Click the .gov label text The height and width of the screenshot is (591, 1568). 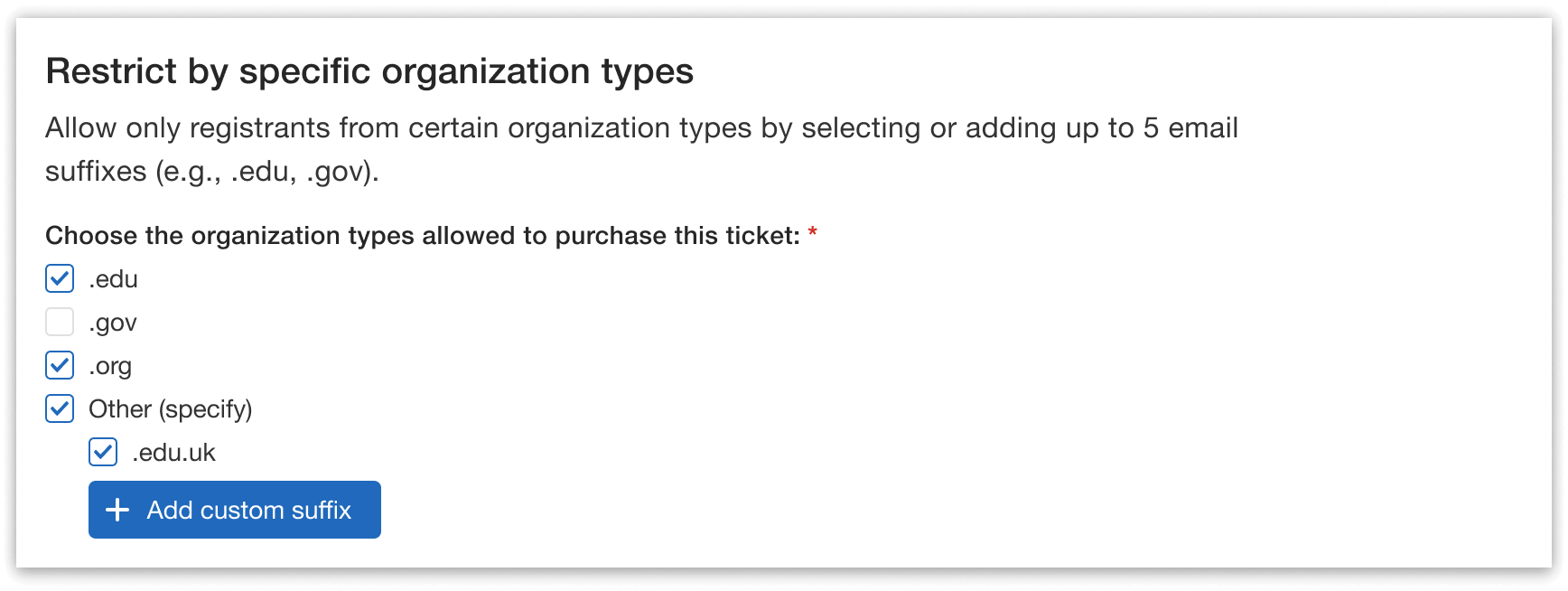(x=113, y=322)
